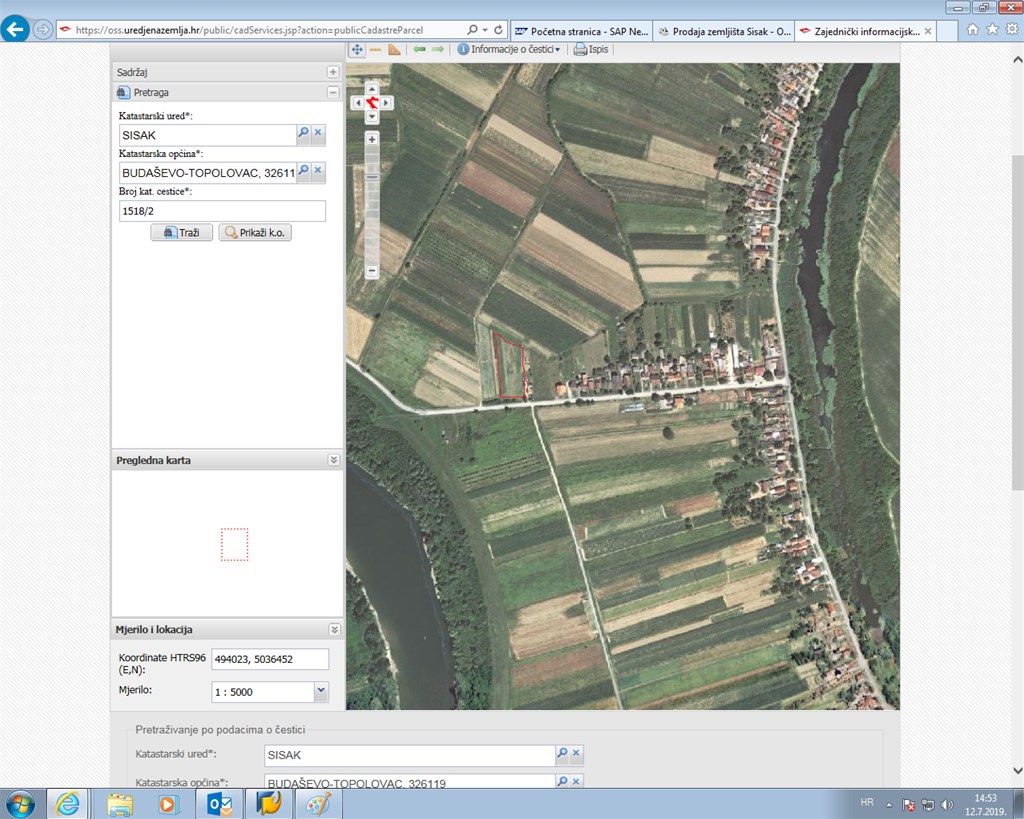Zoom out with the minus button
Viewport: 1024px width, 819px height.
point(372,271)
